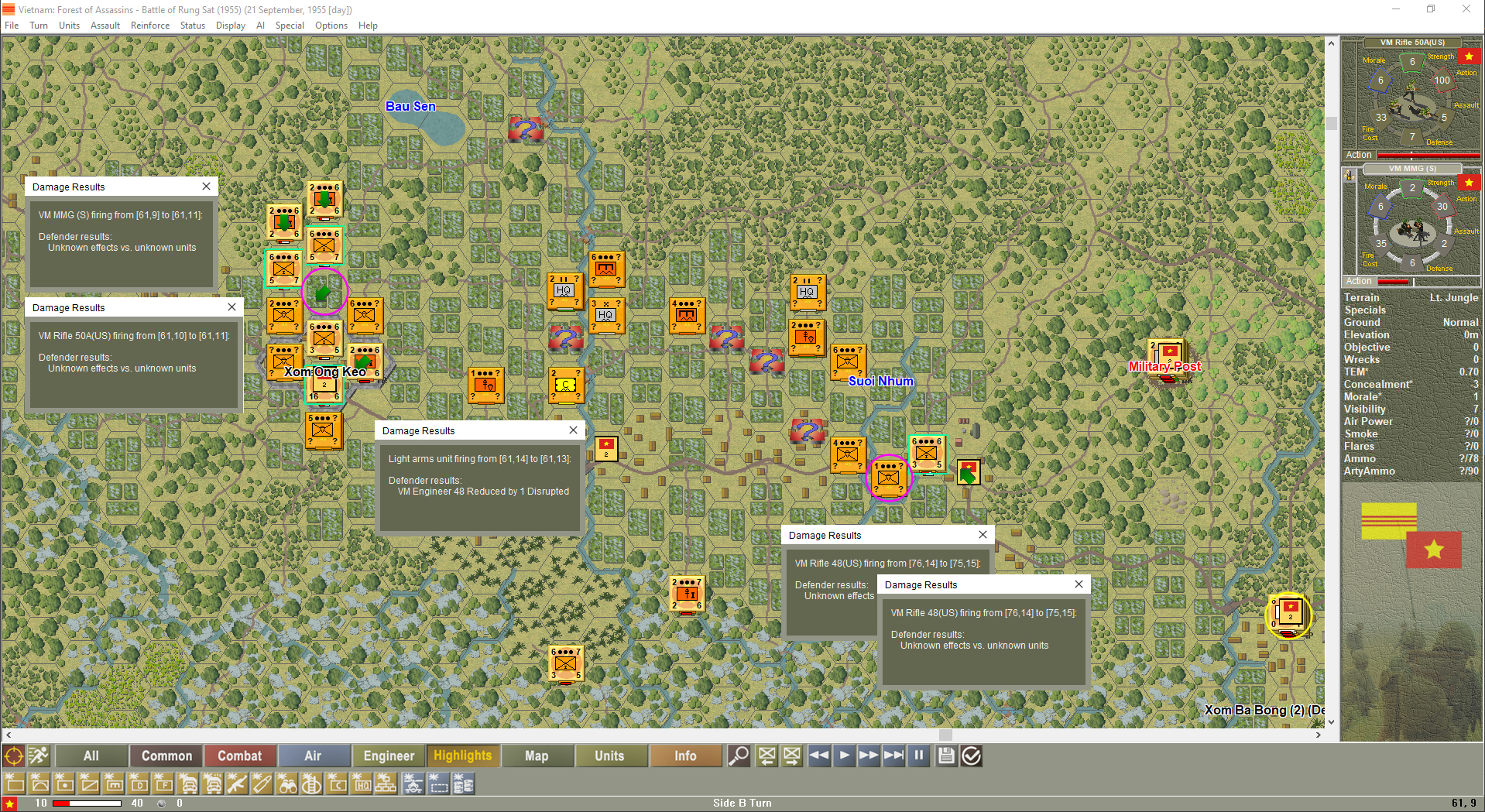
Task: Click the binoculars highlight icon
Action: [x=287, y=783]
